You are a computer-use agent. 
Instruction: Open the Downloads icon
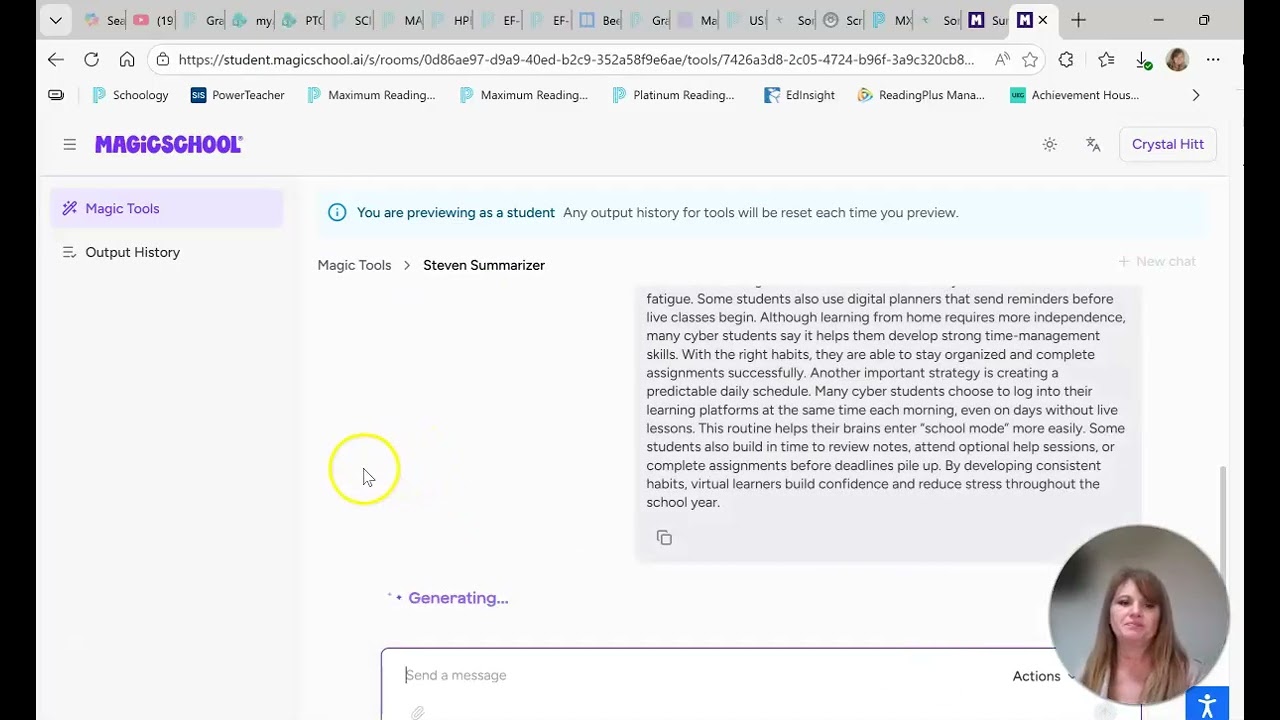tap(1143, 61)
